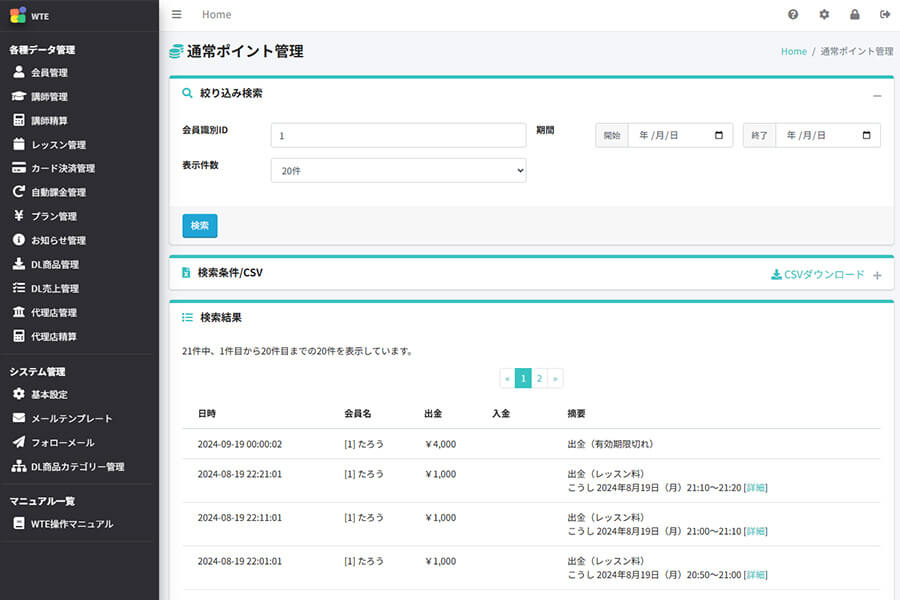The height and width of the screenshot is (600, 900).
Task: Click the logout icon at top right
Action: [884, 15]
